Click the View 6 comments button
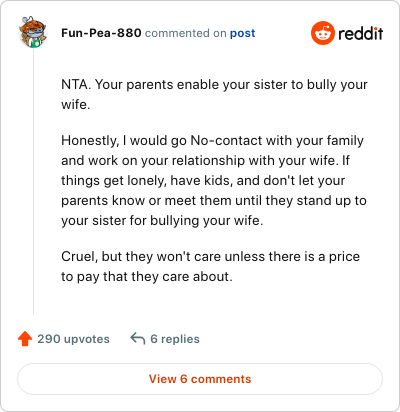This screenshot has width=400, height=412. pyautogui.click(x=200, y=379)
